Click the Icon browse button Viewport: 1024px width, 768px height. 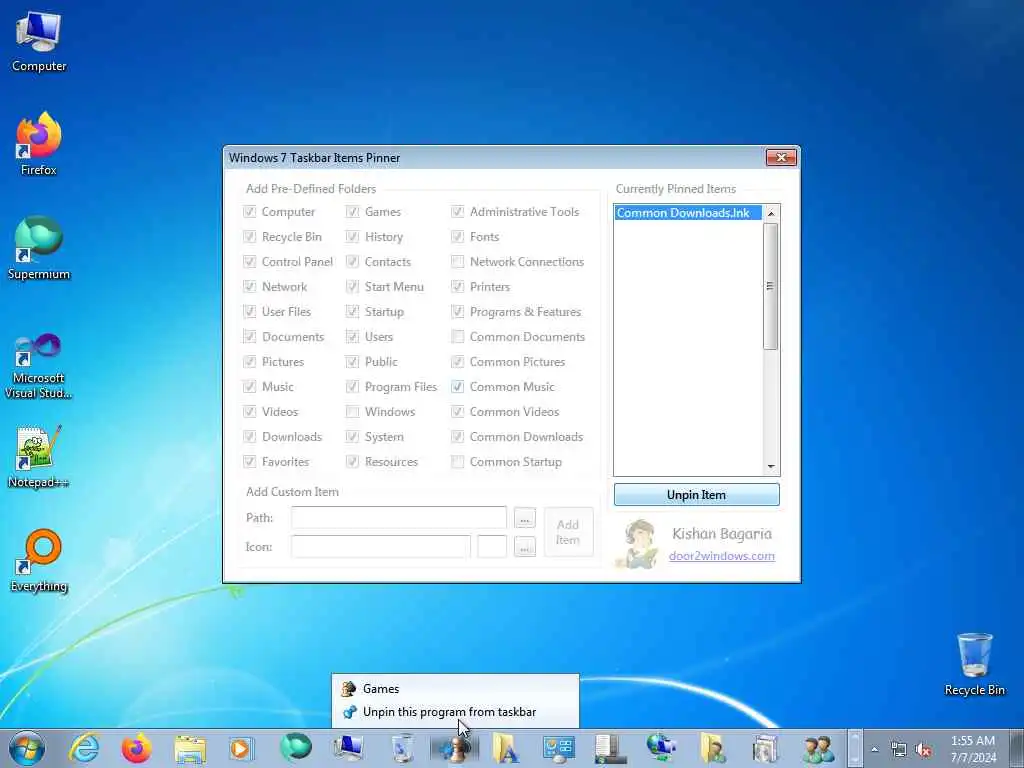click(524, 547)
